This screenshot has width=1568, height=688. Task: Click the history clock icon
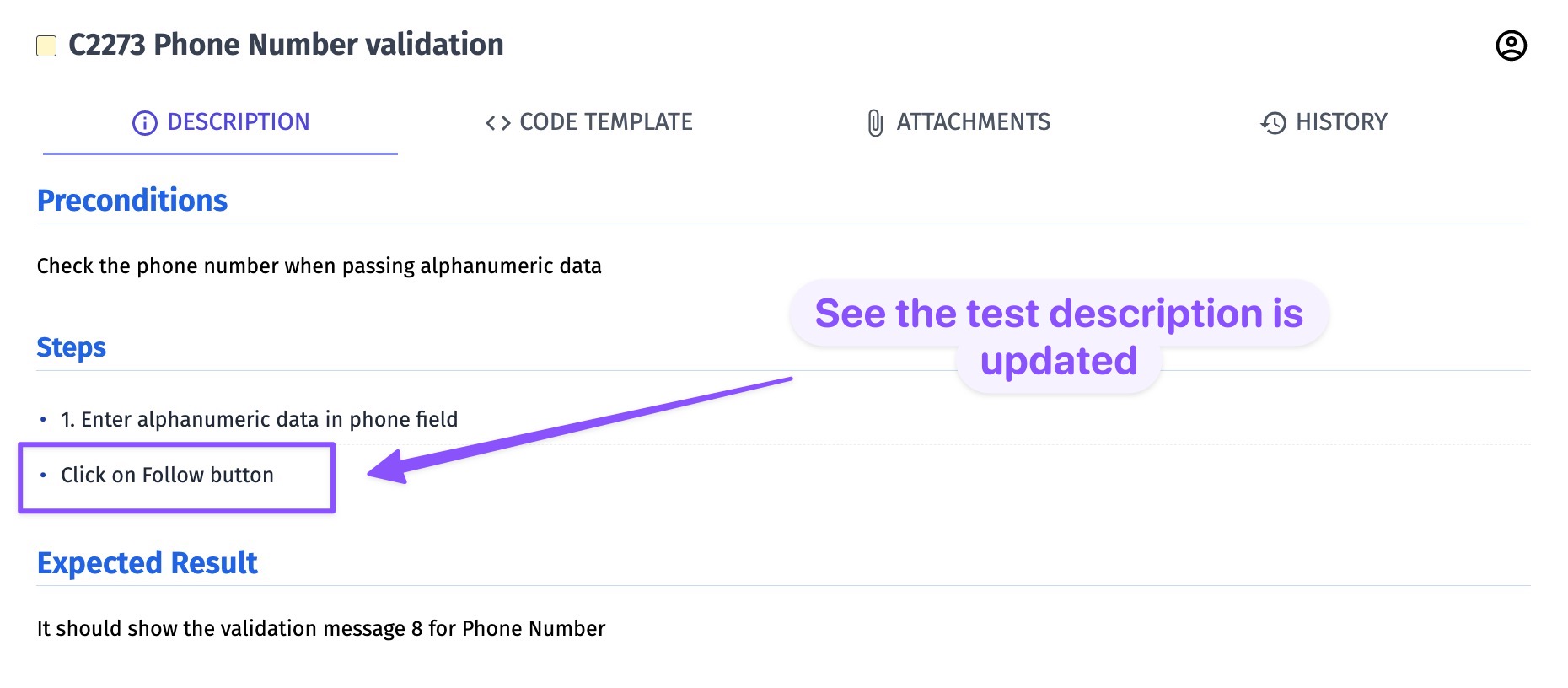(1273, 123)
